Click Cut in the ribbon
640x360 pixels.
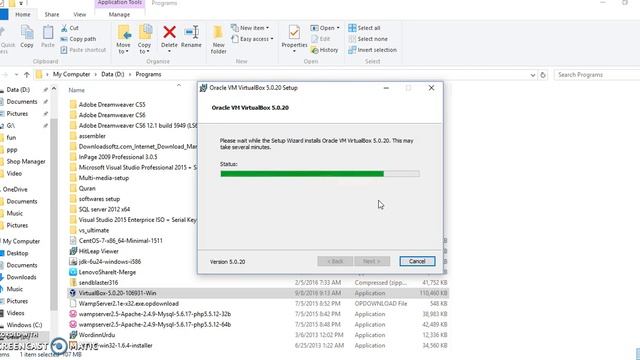69,28
